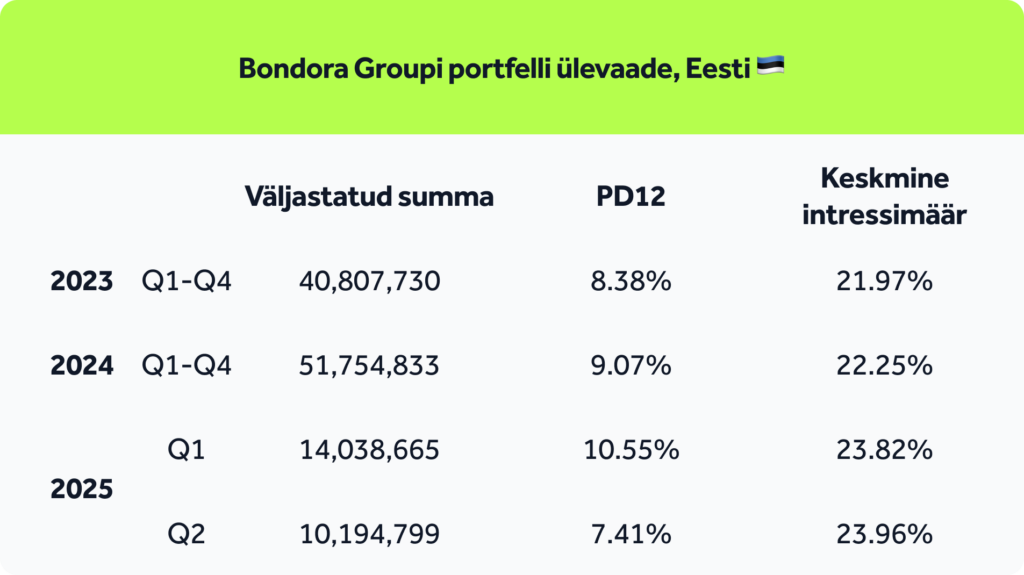
Task: Click the 7.41% PD12 value
Action: click(x=631, y=534)
